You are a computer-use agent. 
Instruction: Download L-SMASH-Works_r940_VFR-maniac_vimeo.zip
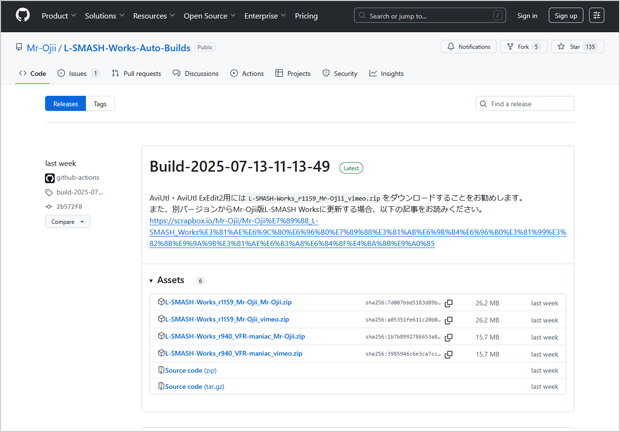click(234, 353)
